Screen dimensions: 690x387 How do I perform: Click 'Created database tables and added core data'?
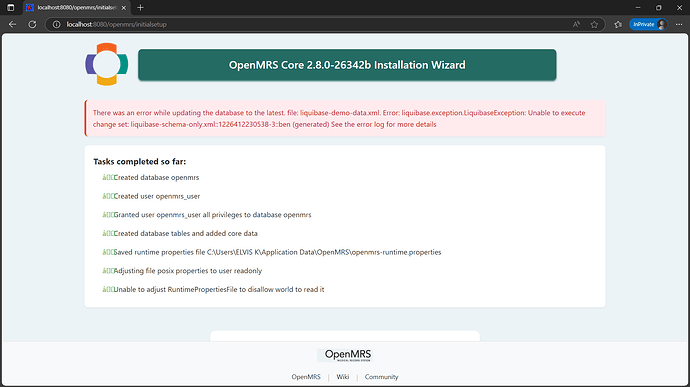[180, 233]
